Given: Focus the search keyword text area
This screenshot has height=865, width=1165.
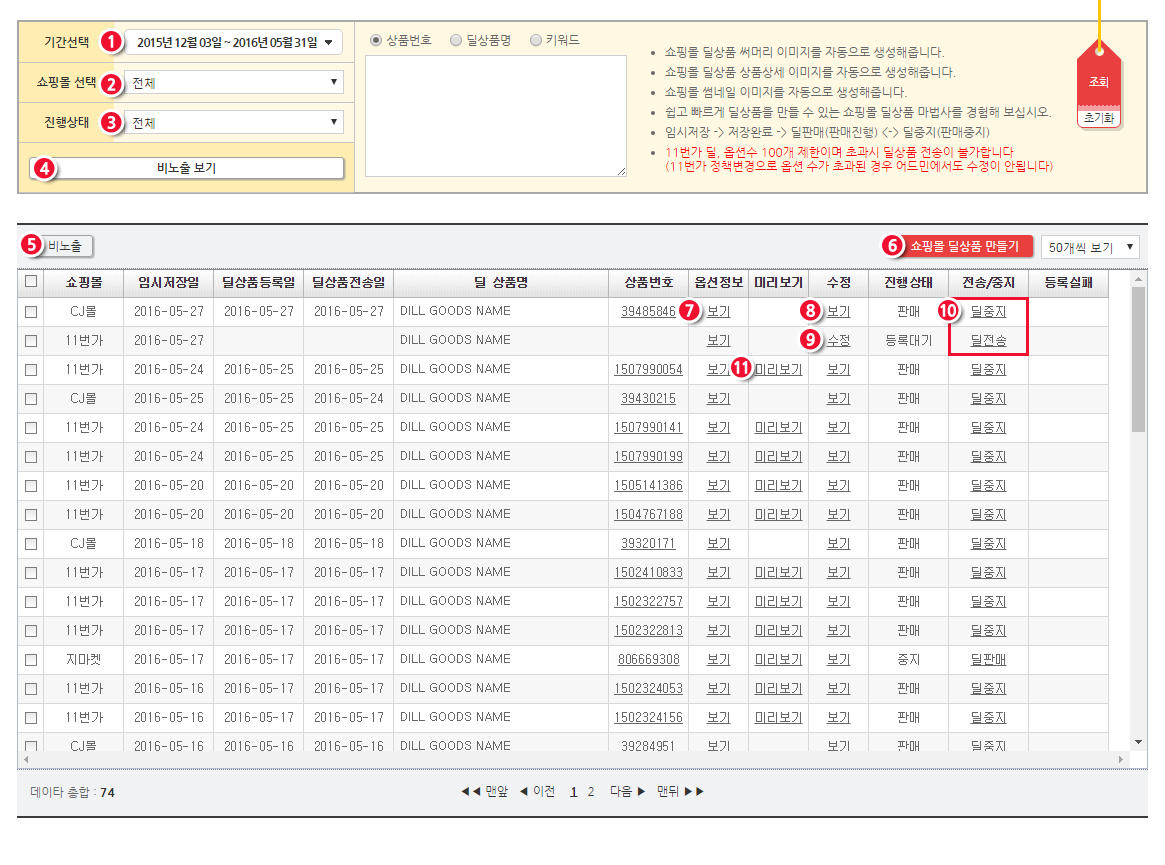Looking at the screenshot, I should pos(496,116).
